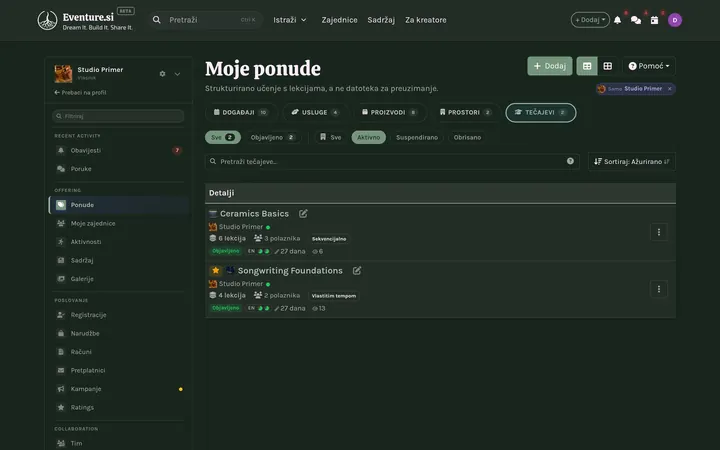This screenshot has width=720, height=450.
Task: Filter by Sve status chip with count
Action: pos(223,137)
